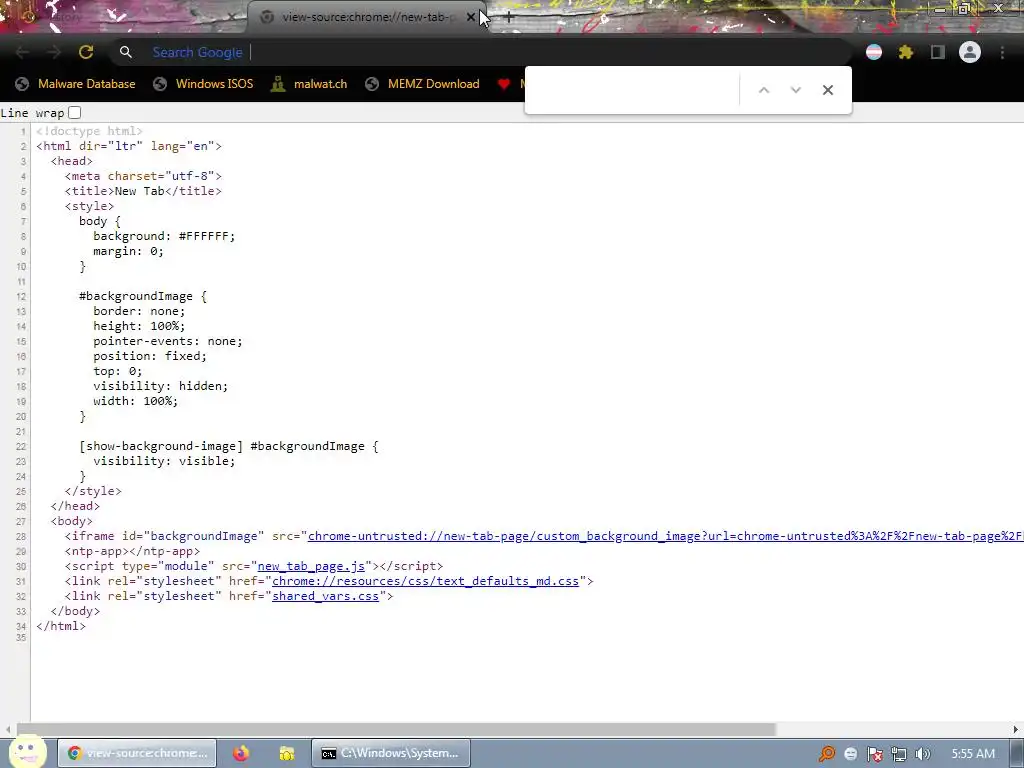Click the line 'position: fixed;'
This screenshot has width=1024, height=768.
coord(150,357)
